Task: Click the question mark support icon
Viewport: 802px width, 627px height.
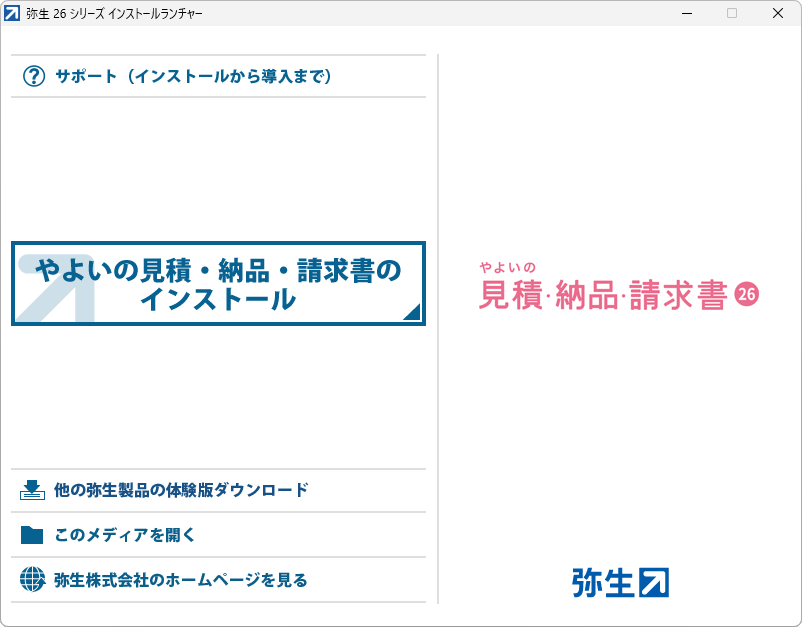Action: pyautogui.click(x=34, y=76)
